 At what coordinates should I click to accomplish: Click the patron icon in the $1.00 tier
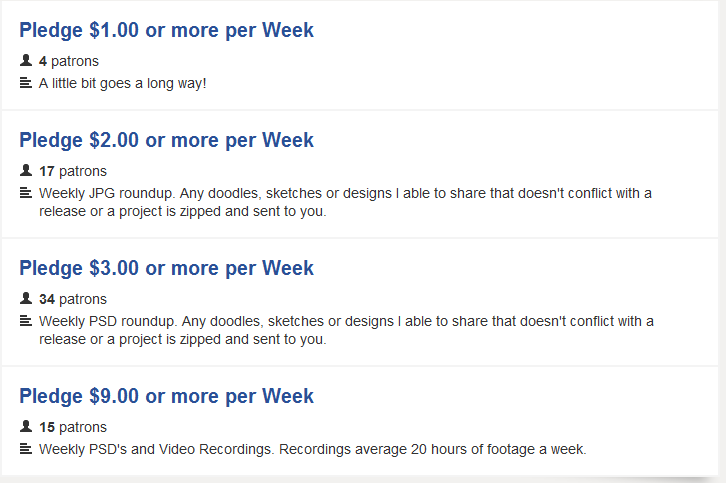(x=26, y=61)
